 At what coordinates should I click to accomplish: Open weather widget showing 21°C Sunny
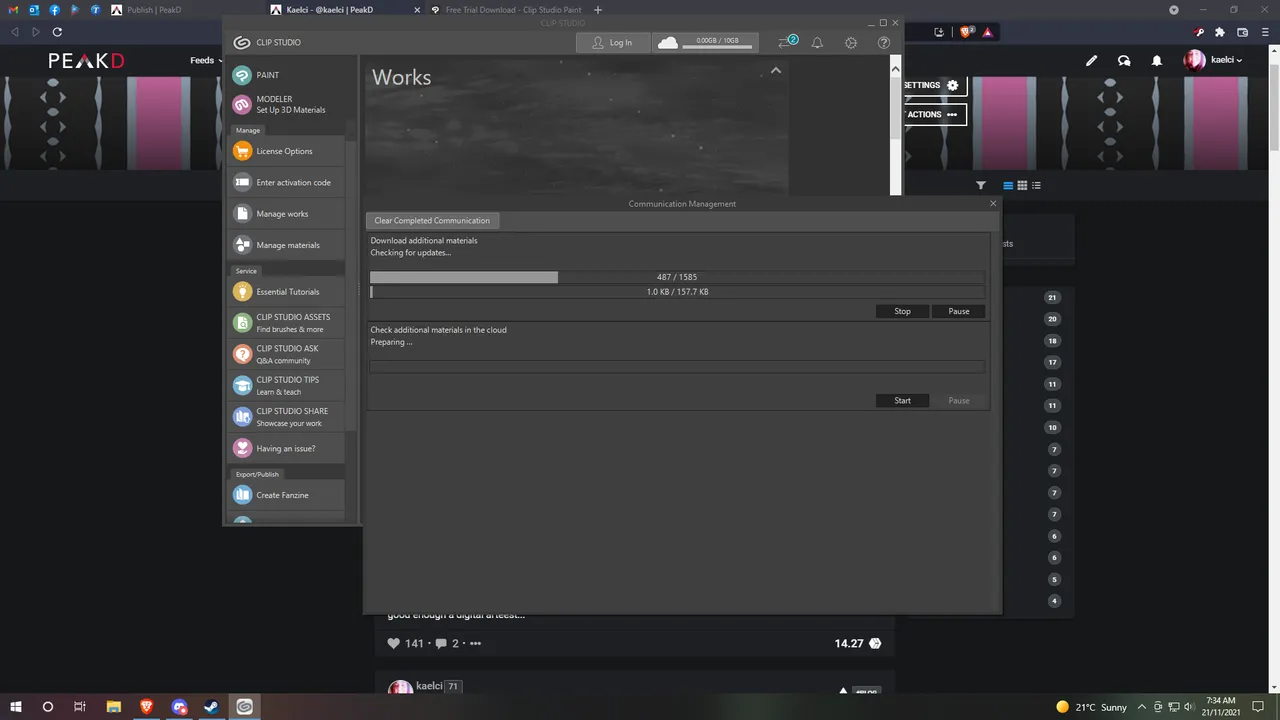pyautogui.click(x=1091, y=707)
